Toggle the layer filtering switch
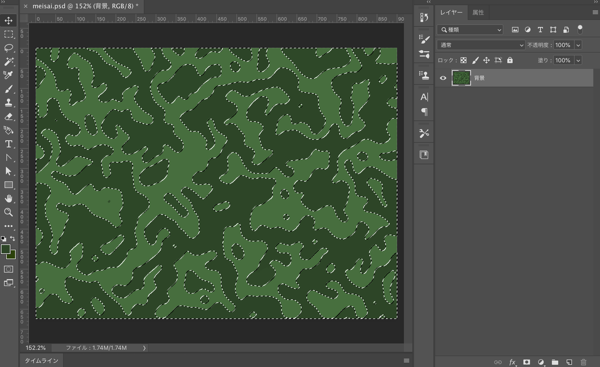 pos(580,29)
